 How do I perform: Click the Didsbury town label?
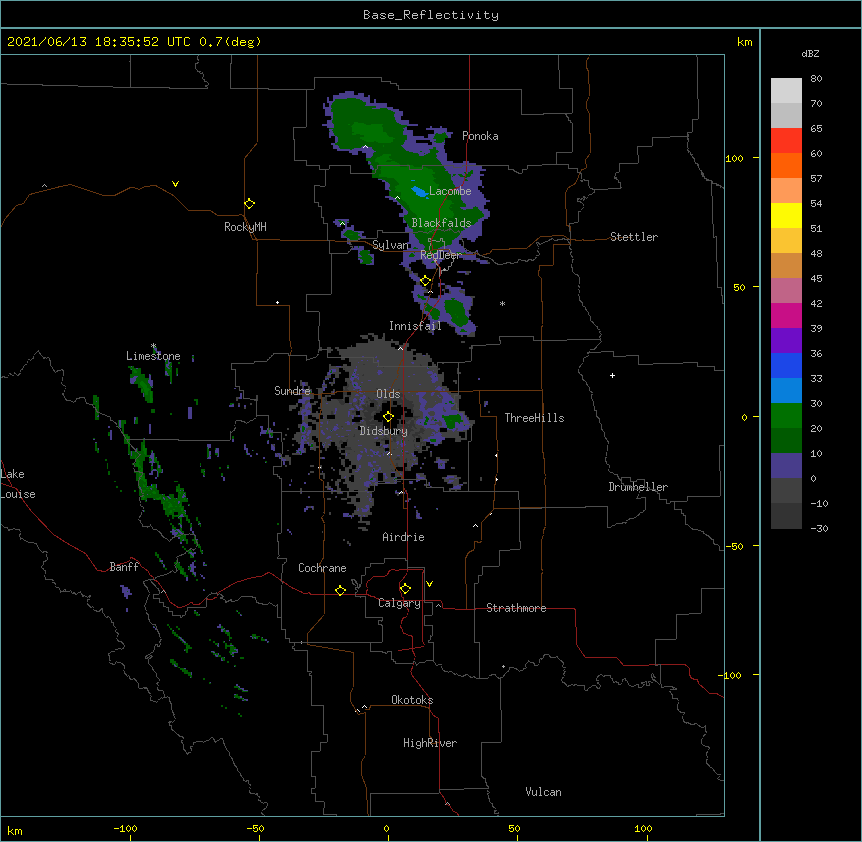click(384, 431)
